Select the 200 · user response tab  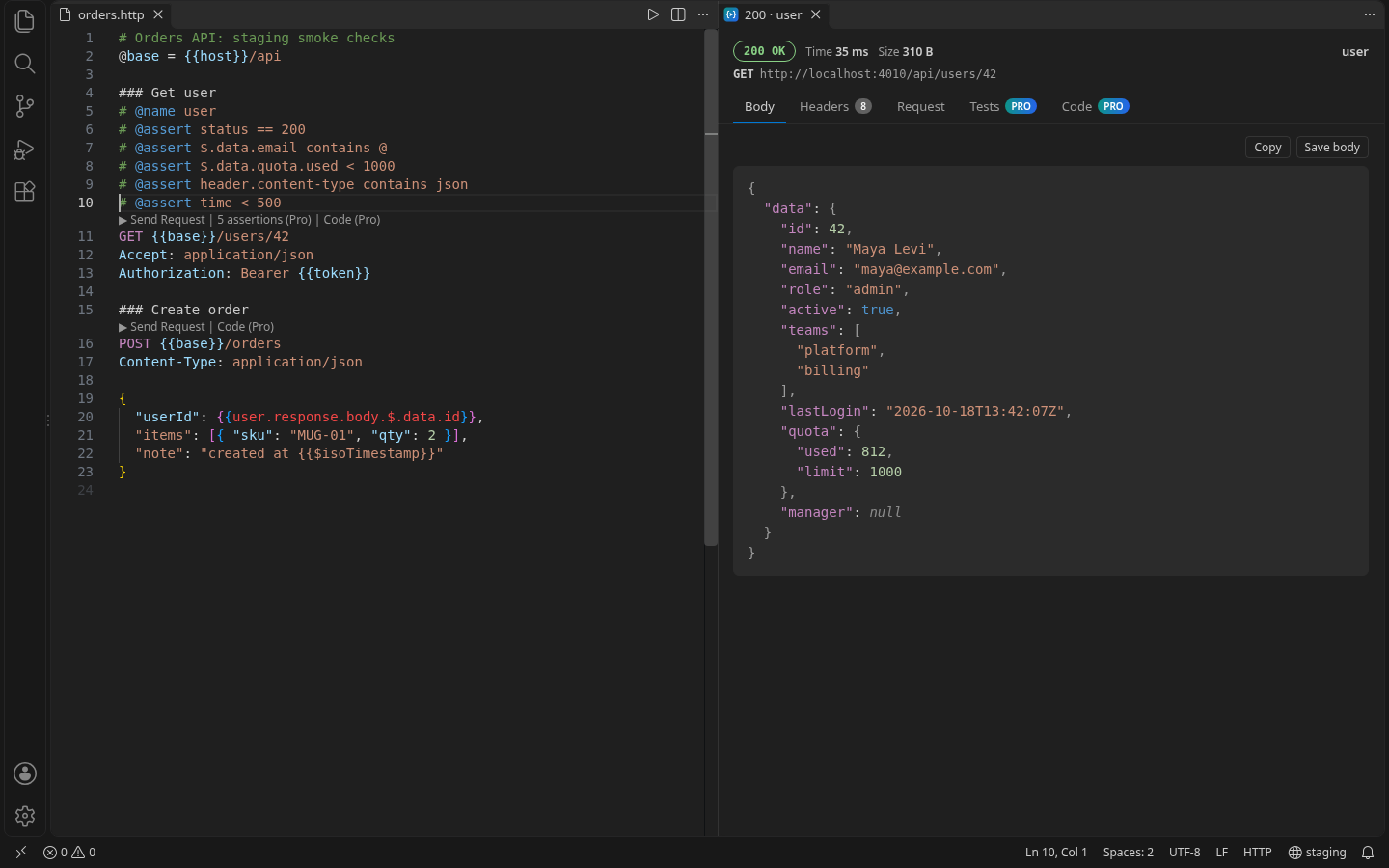(773, 14)
